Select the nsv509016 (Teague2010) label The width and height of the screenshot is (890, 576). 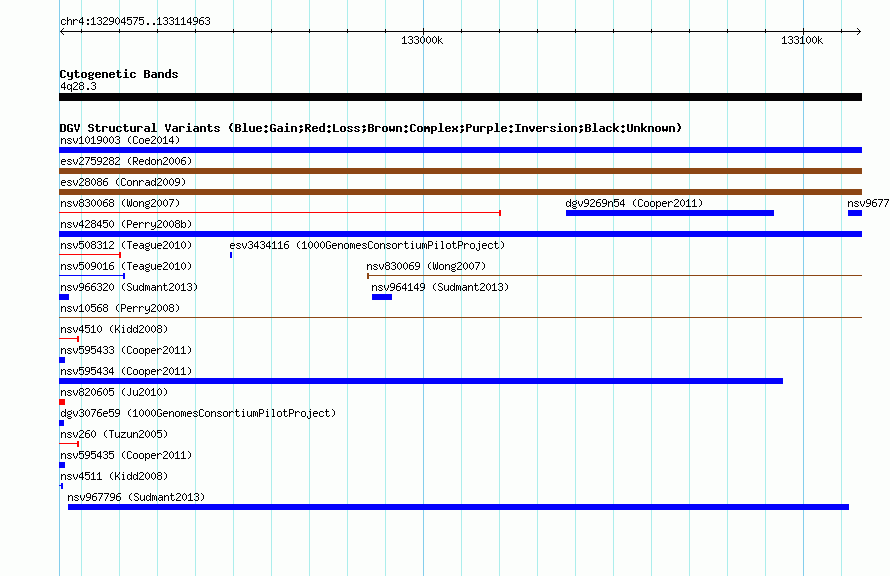[x=126, y=266]
